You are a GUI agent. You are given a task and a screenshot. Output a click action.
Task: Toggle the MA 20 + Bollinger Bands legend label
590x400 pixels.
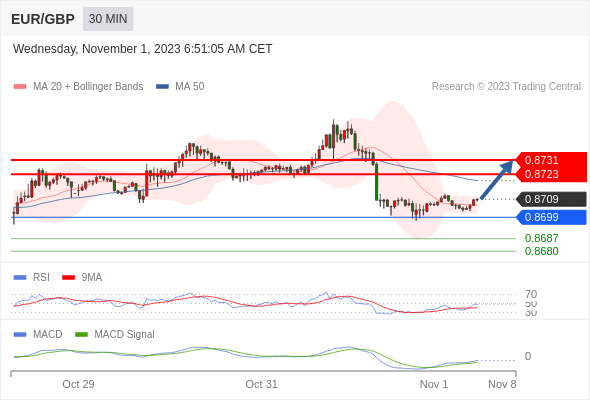tap(88, 87)
